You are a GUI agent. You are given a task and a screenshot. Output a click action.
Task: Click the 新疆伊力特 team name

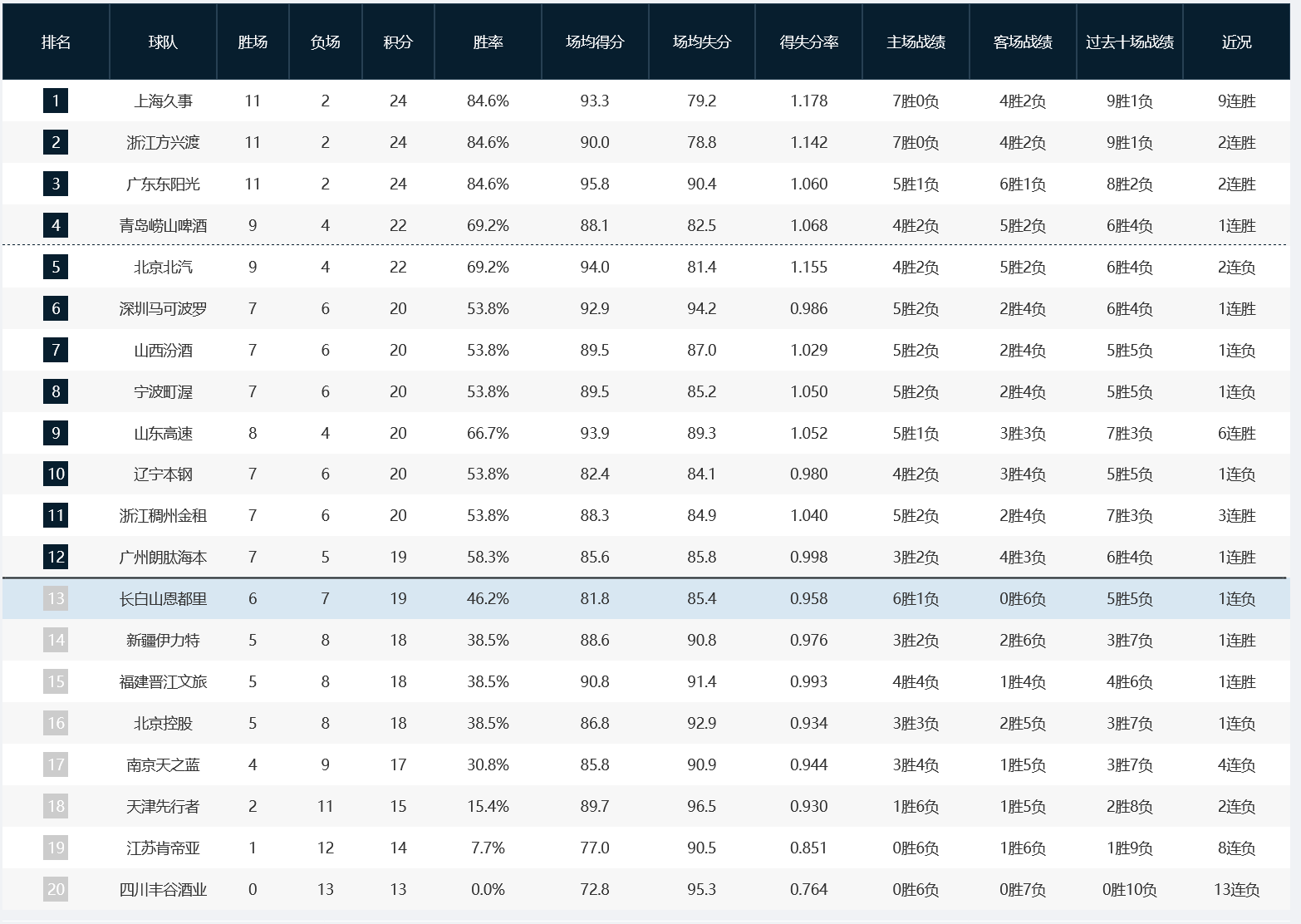(163, 640)
